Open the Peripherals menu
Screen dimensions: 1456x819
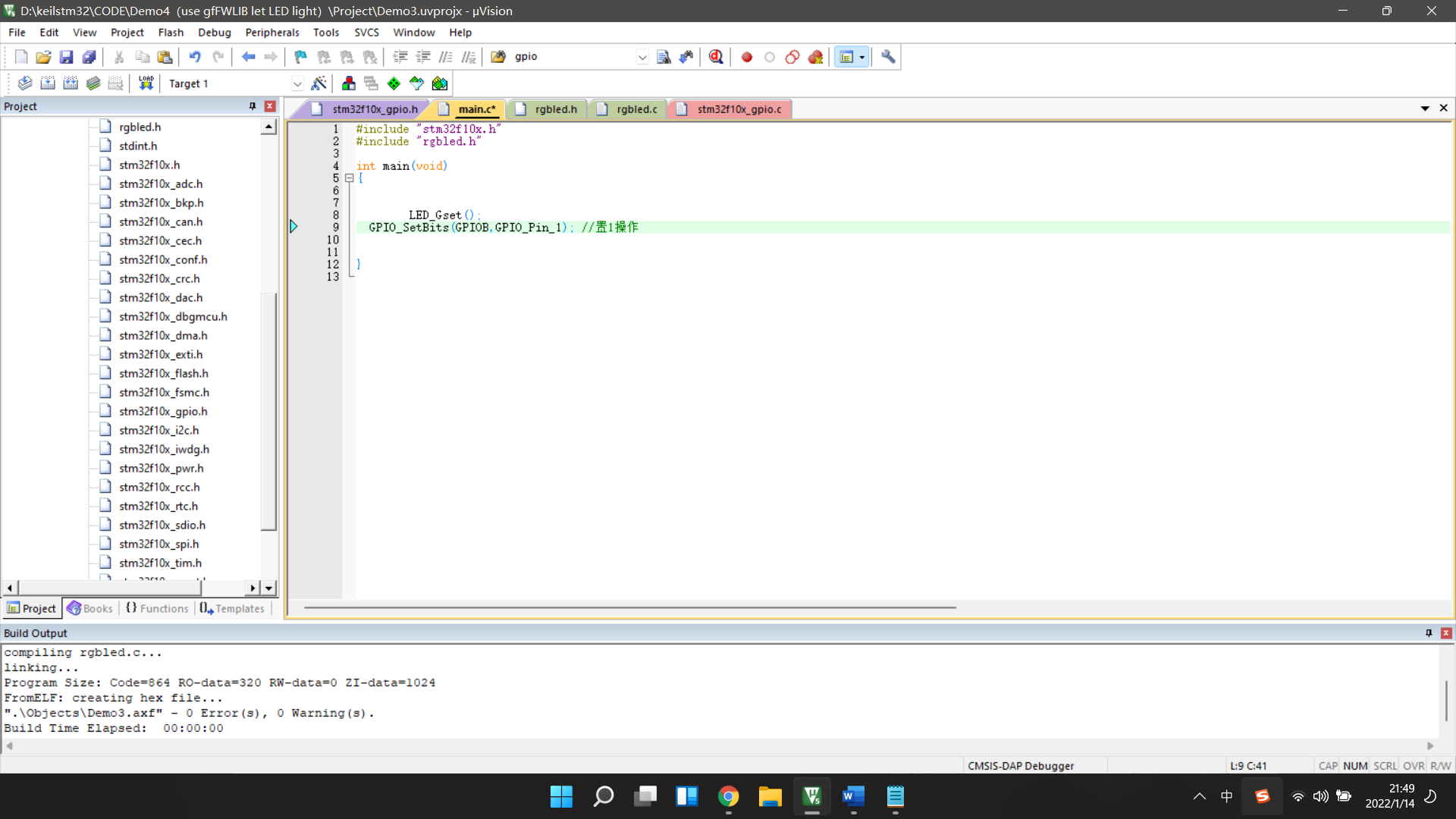[x=272, y=33]
